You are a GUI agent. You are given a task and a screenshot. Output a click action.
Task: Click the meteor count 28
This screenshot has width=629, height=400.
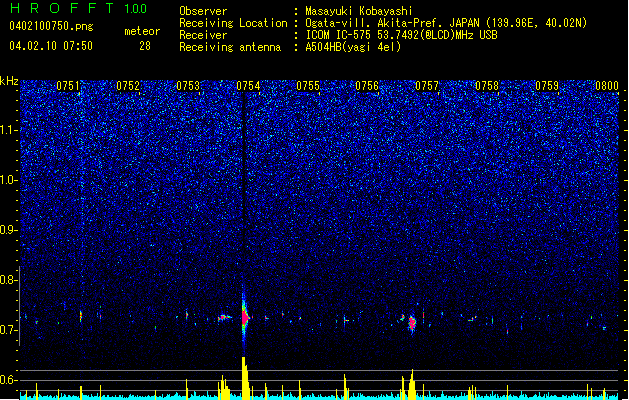coord(145,46)
